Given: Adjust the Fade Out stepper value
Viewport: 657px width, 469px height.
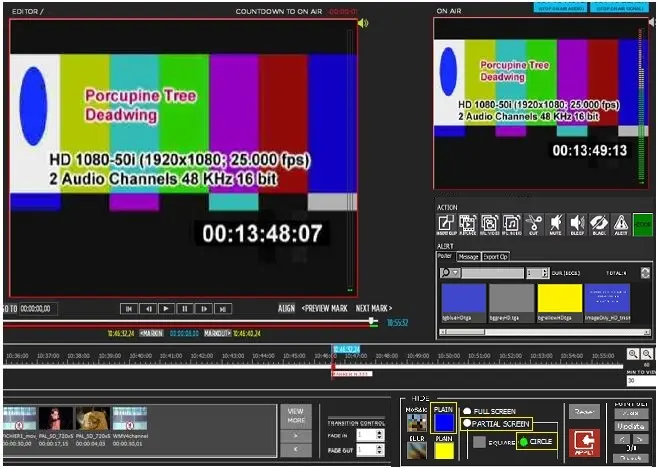Looking at the screenshot, I should coord(382,451).
